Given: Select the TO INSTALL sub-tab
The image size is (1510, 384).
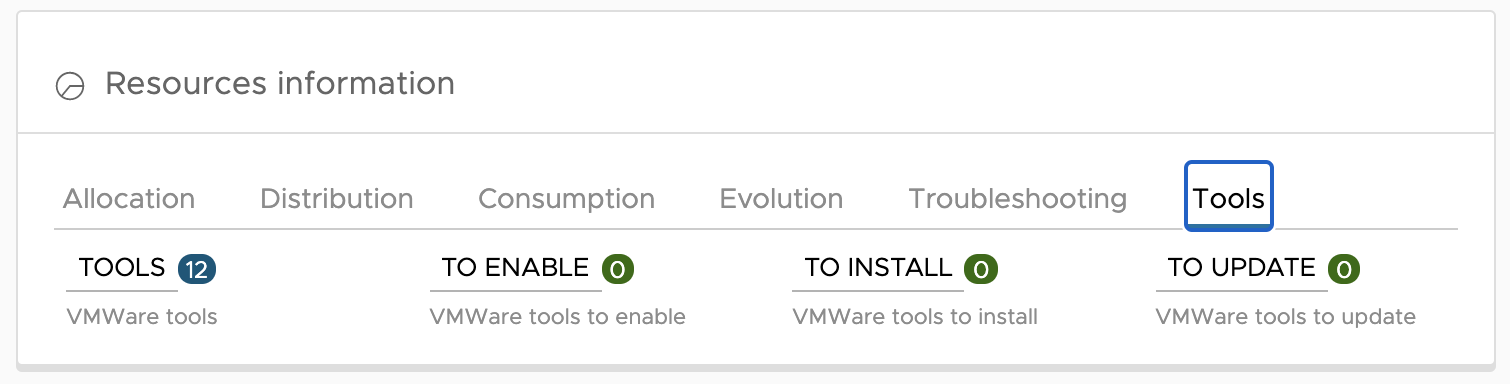Looking at the screenshot, I should (x=878, y=268).
